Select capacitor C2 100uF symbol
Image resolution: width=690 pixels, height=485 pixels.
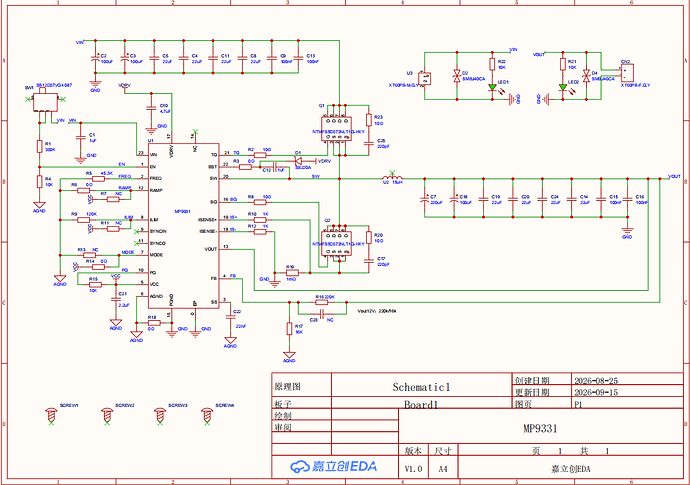[x=95, y=58]
